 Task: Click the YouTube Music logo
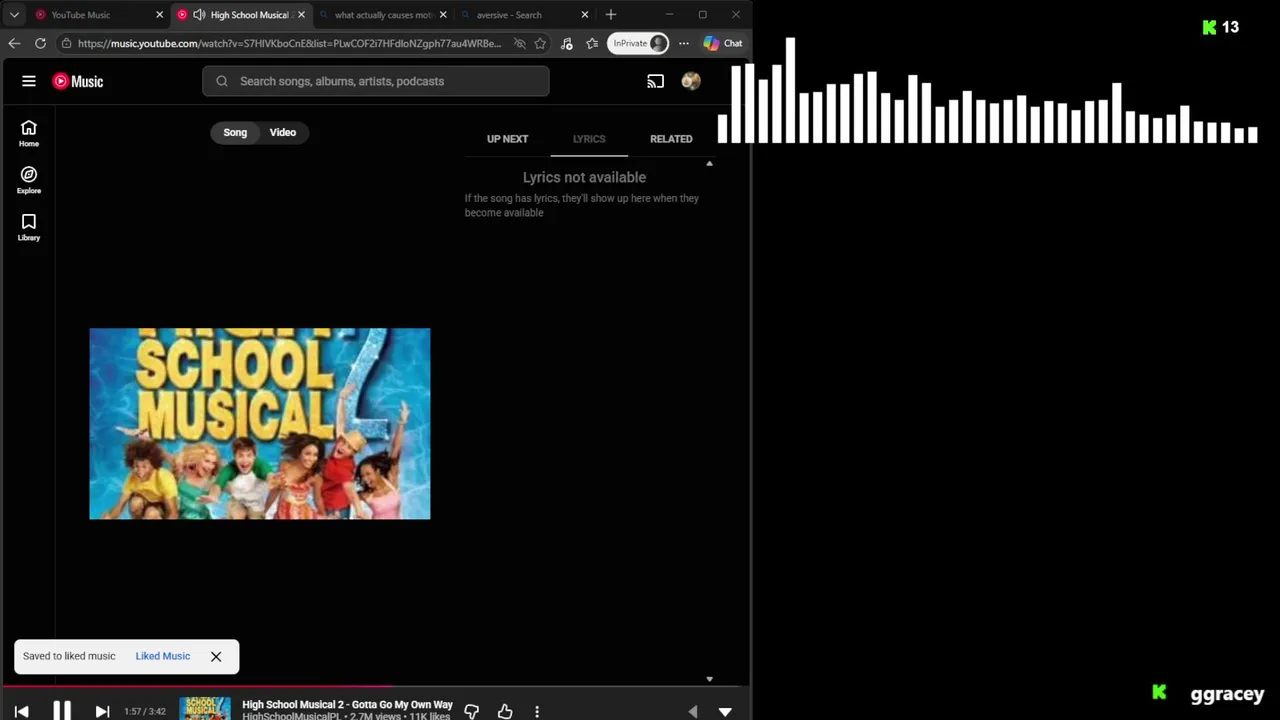coord(78,81)
